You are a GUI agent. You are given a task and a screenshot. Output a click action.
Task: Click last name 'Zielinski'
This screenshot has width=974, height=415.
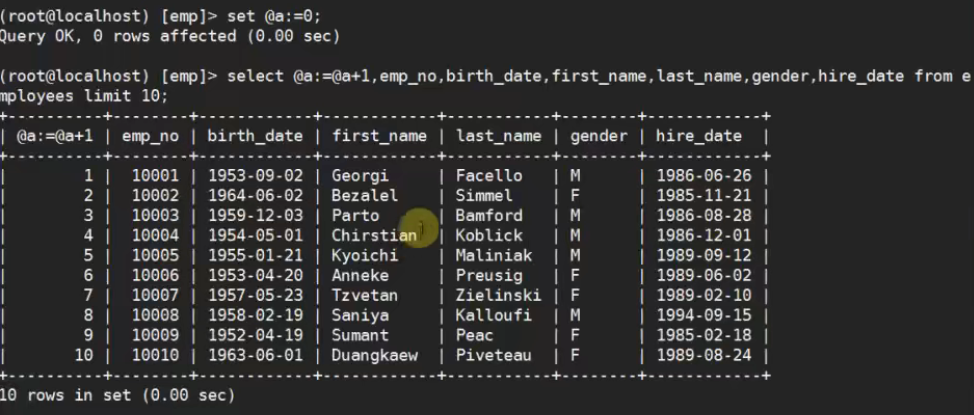499,295
